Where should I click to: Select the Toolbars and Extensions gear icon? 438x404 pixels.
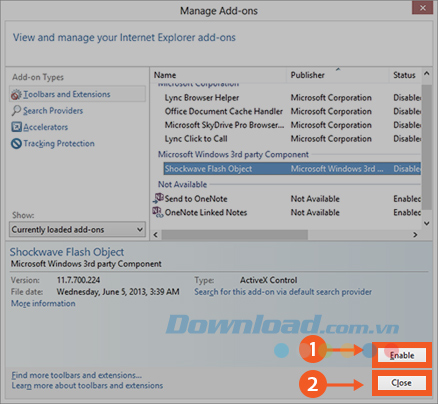click(16, 95)
